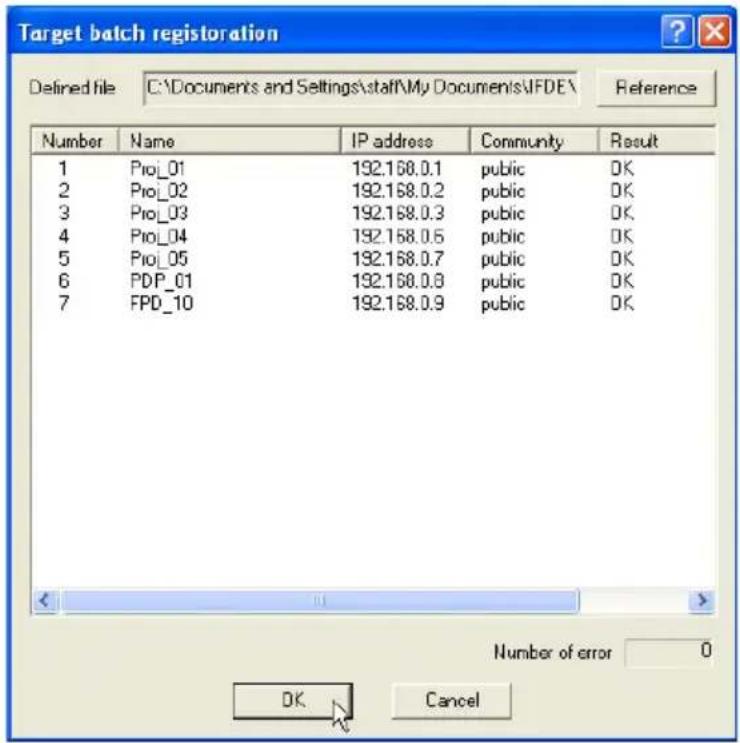Click the Cancel button
The image size is (740, 743).
[452, 700]
